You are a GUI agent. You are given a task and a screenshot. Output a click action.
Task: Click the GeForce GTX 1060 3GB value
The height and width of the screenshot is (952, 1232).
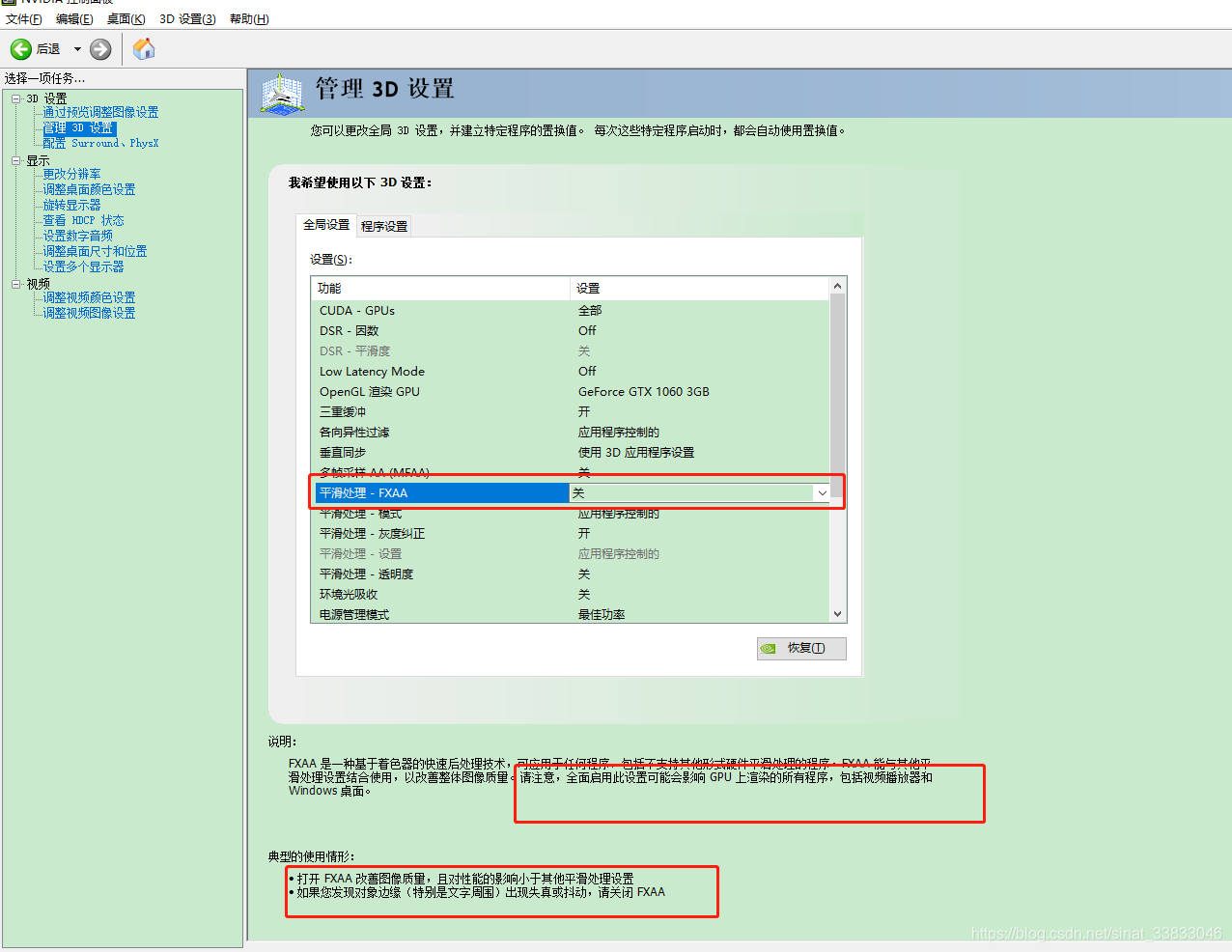(644, 392)
